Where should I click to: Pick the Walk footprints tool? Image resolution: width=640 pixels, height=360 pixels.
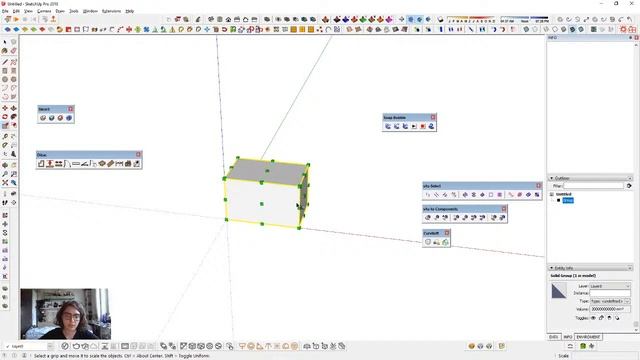click(x=5, y=202)
